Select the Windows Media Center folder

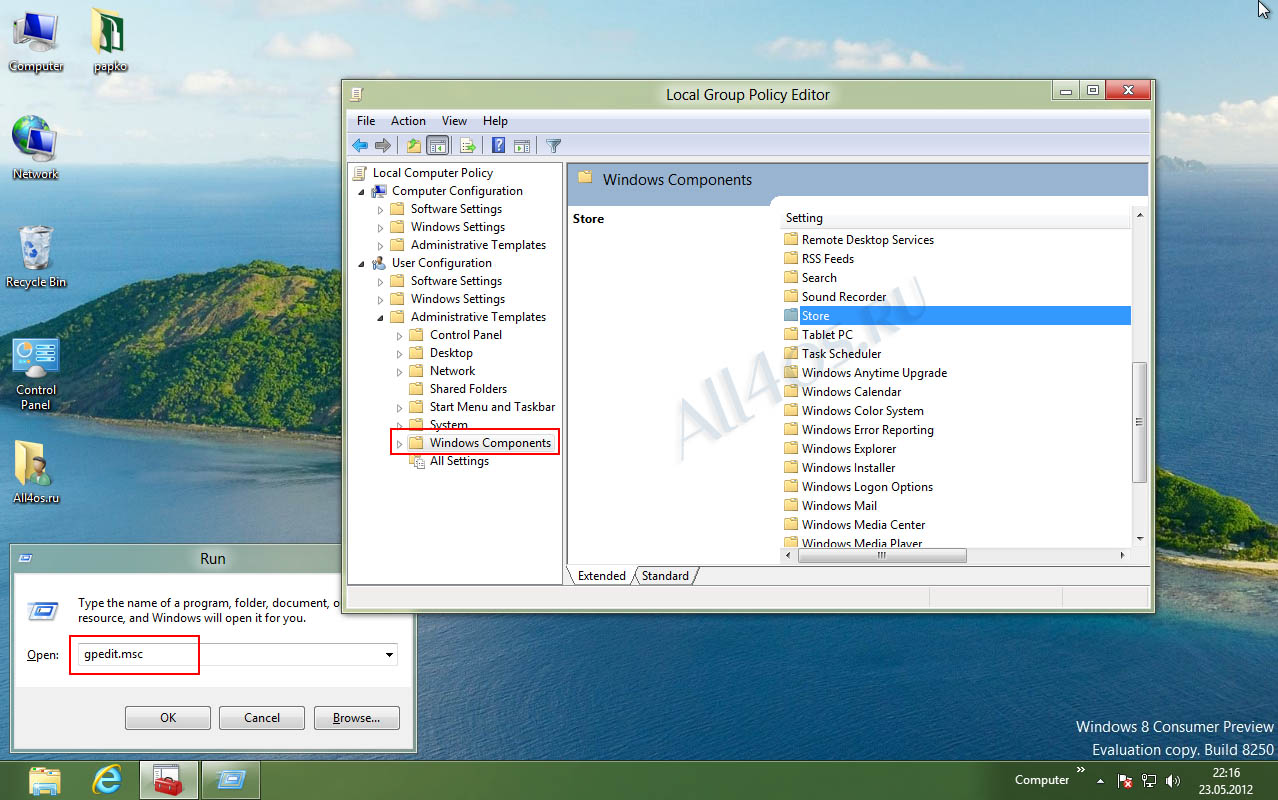click(854, 525)
